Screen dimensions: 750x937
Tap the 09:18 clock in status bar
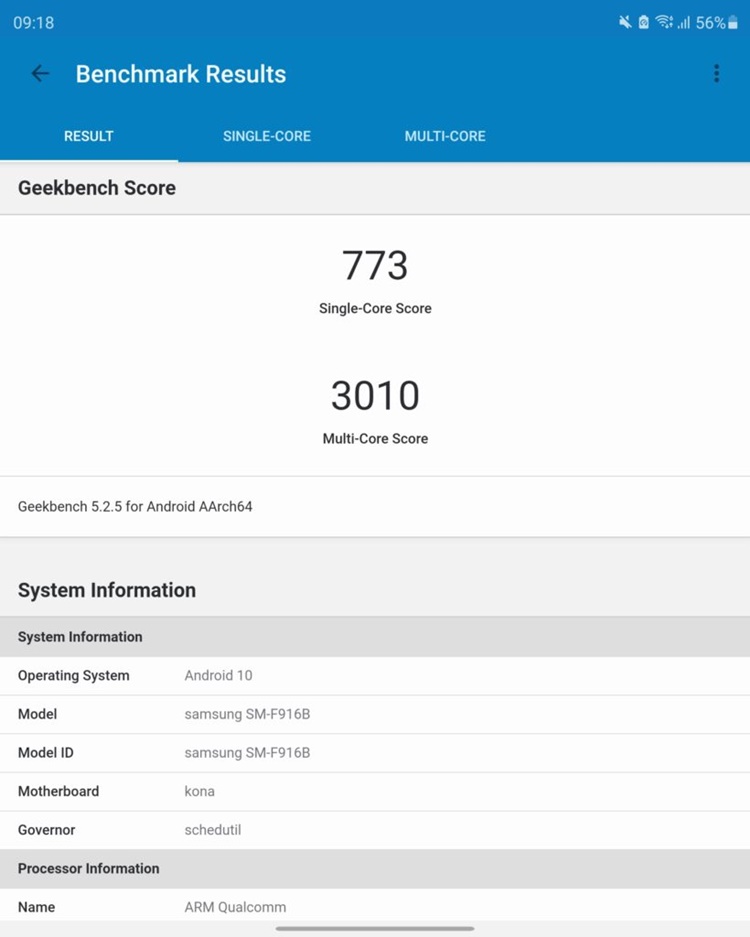[x=33, y=23]
